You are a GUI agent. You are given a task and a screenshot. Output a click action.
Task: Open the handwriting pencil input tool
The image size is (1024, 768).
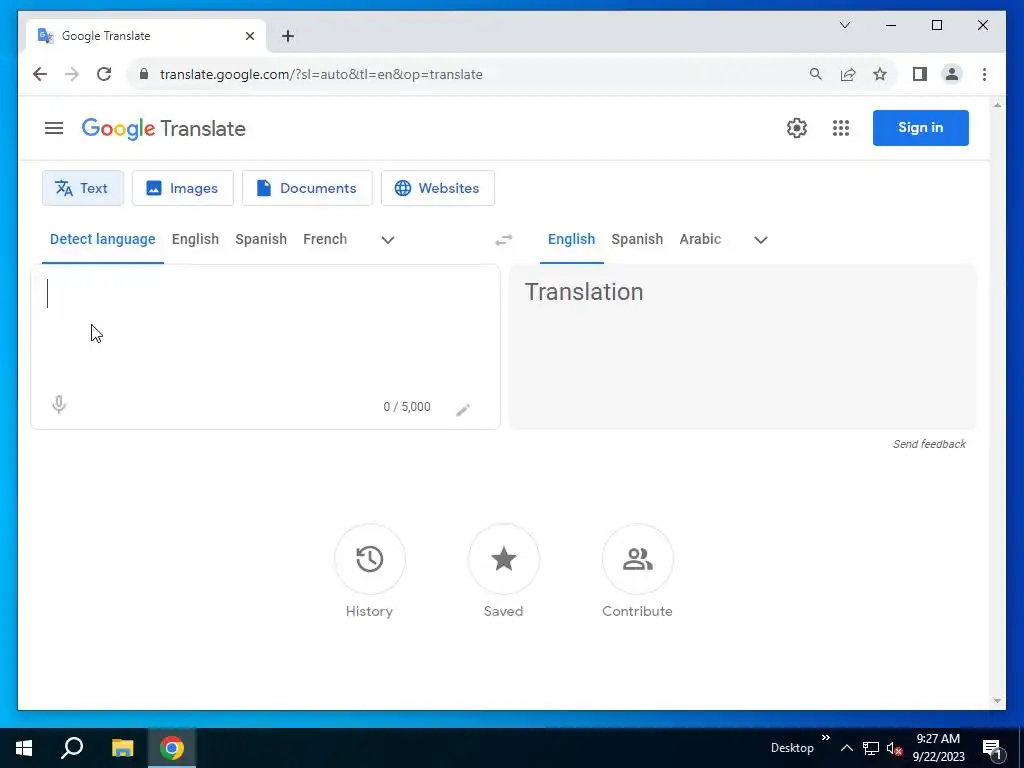click(463, 409)
